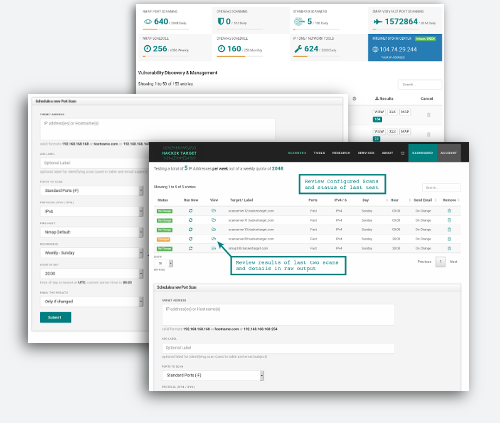Screen dimensions: 500x423
Task: Sort by the Hour column header
Action: (x=395, y=200)
